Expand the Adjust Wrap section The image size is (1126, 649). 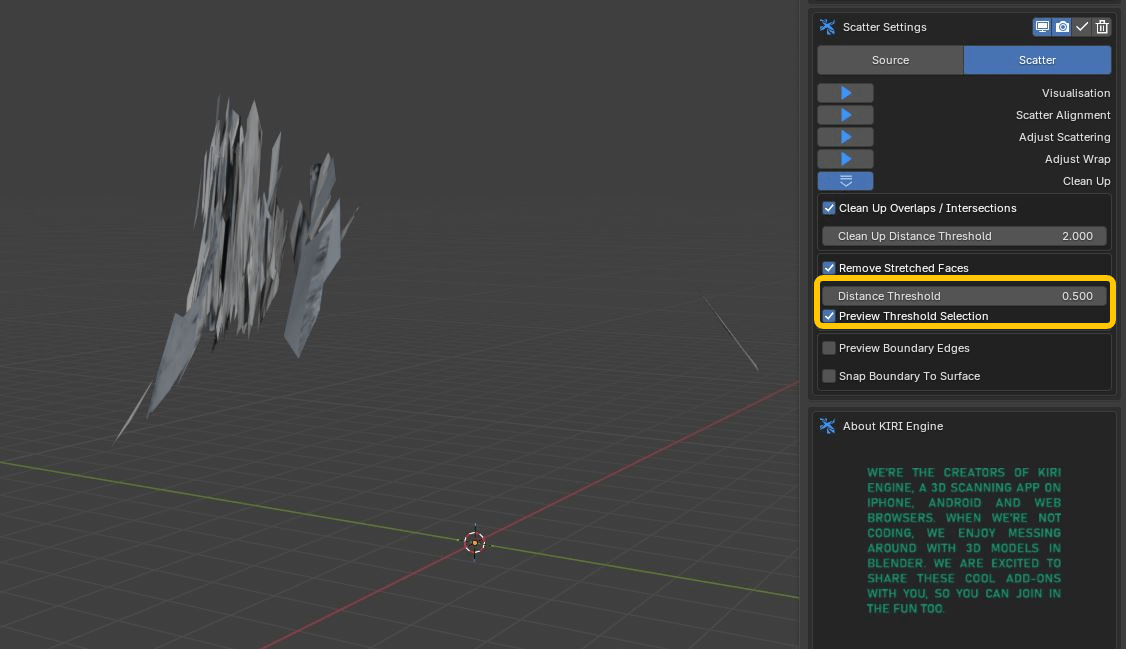845,159
